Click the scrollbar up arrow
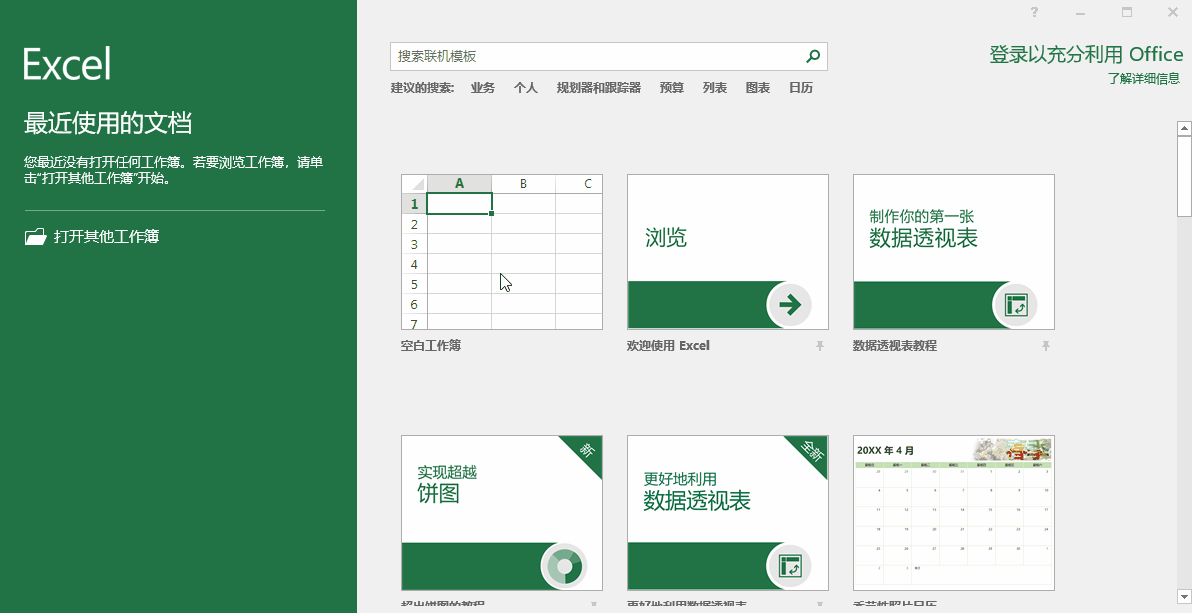 tap(1184, 129)
